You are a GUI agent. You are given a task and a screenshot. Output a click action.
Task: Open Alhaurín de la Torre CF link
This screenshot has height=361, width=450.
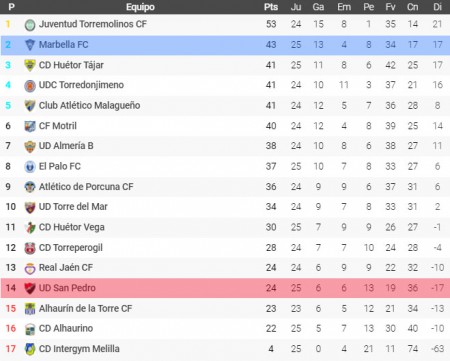(x=85, y=308)
